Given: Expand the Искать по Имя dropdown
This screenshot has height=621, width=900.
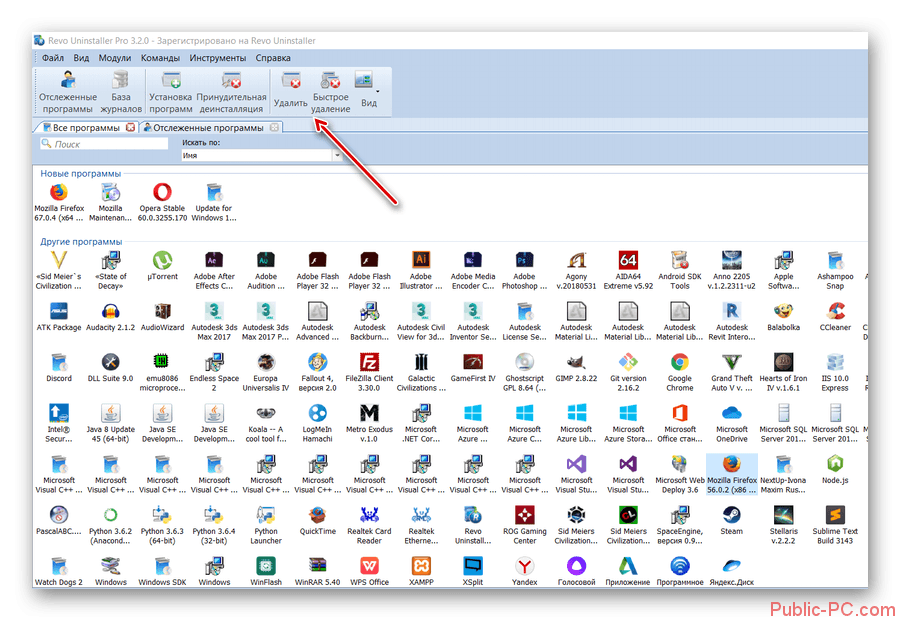Looking at the screenshot, I should coord(337,156).
